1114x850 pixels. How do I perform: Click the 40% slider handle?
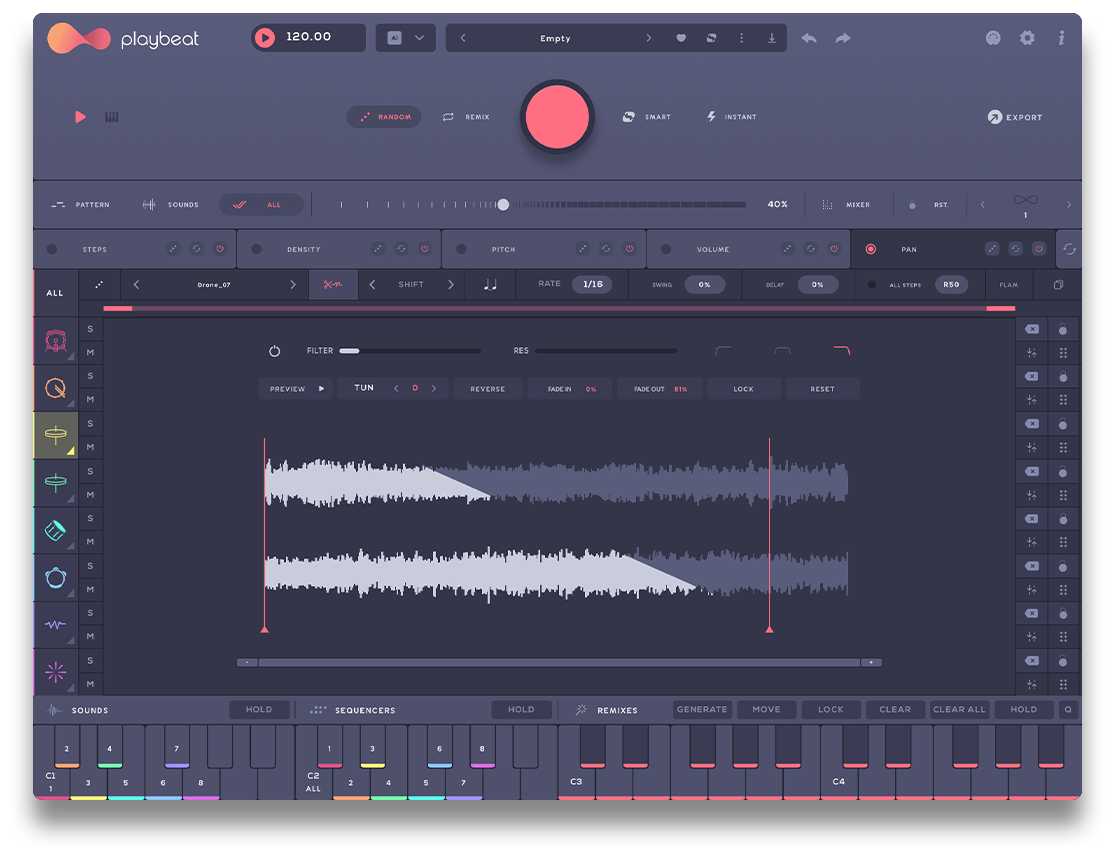(x=504, y=204)
